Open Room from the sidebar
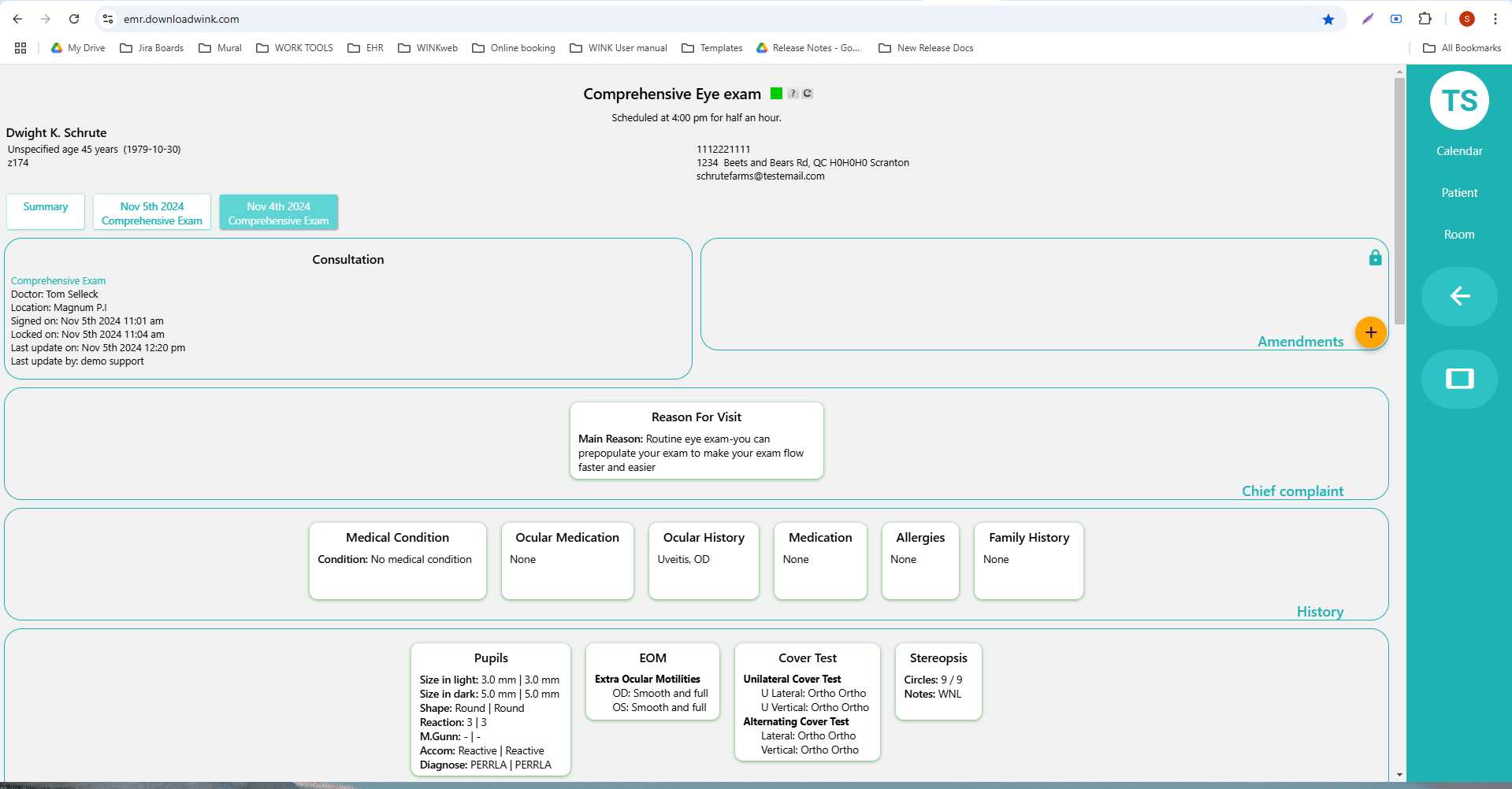This screenshot has height=789, width=1512. (x=1459, y=235)
